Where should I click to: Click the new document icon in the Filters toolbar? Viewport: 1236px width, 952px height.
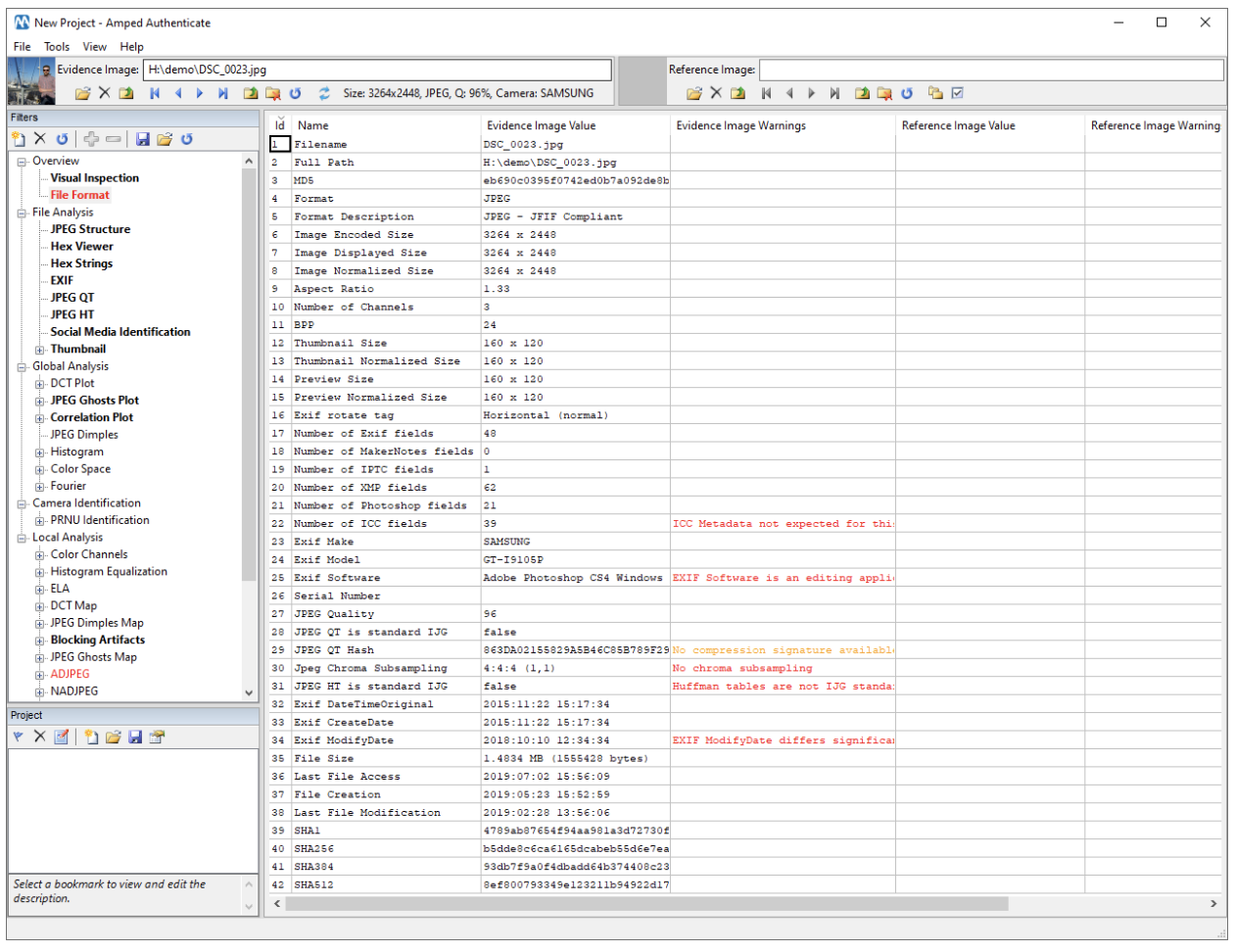pyautogui.click(x=19, y=139)
